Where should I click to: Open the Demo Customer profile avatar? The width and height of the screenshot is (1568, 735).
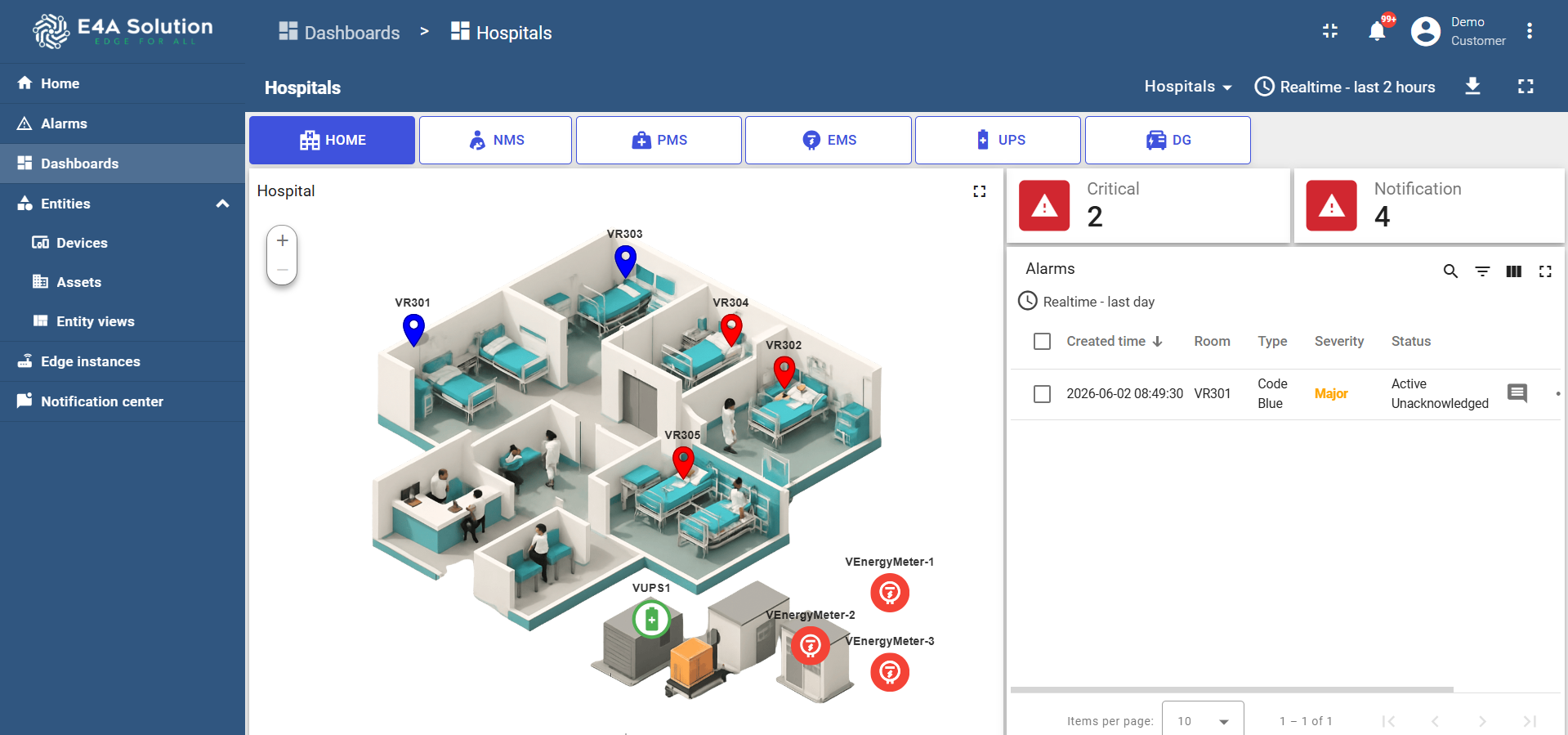pos(1426,32)
